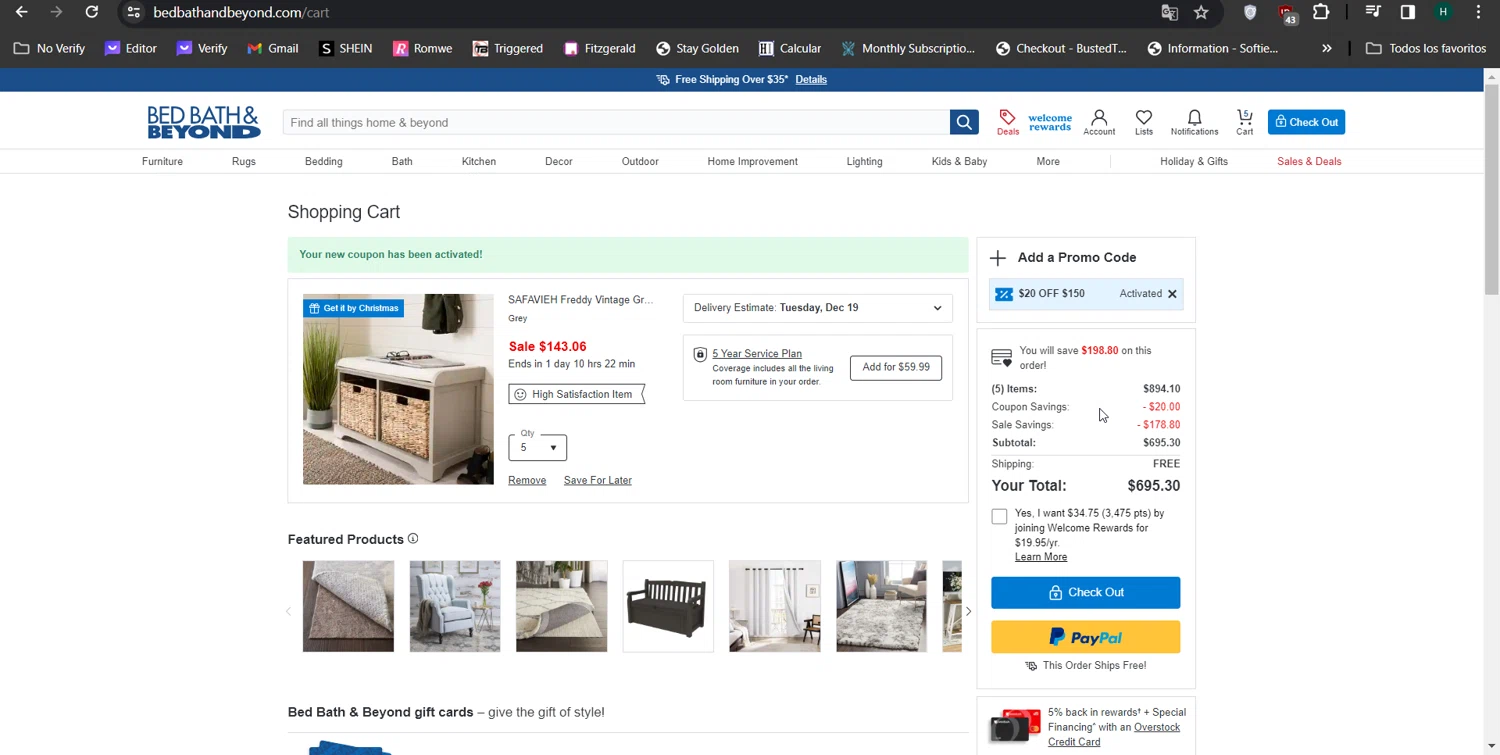Viewport: 1500px width, 755px height.
Task: Open the storage bench product image
Action: click(398, 389)
